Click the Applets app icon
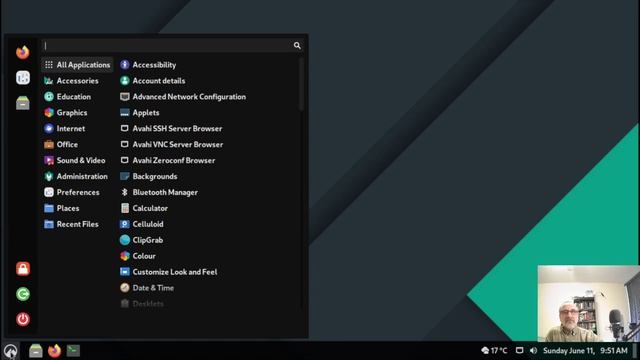Viewport: 640px width, 360px height. [125, 113]
